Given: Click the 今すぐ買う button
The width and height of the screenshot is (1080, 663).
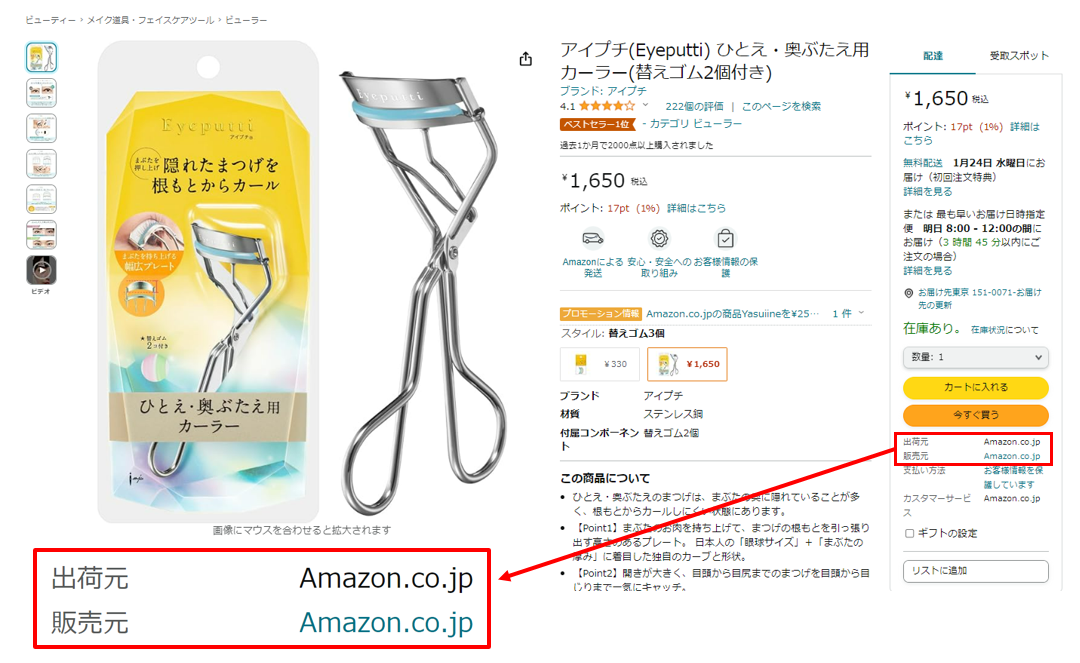Looking at the screenshot, I should pyautogui.click(x=975, y=415).
